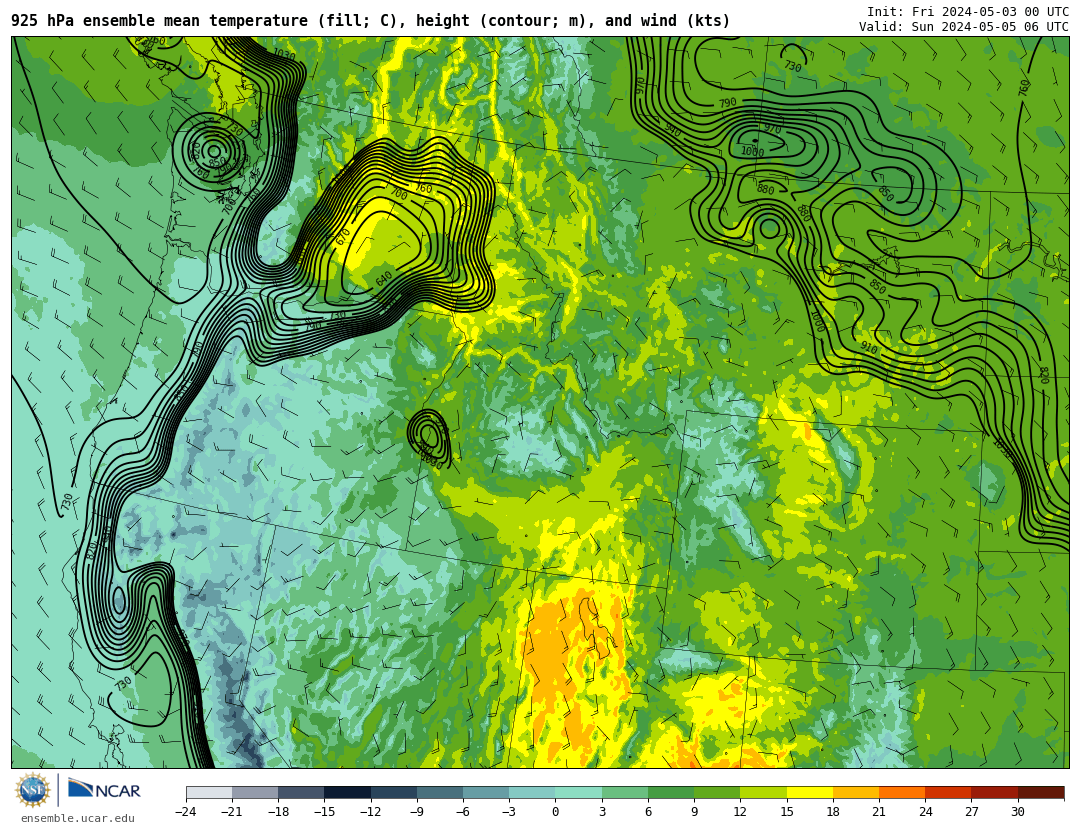Pick the color swatch between 12 and 15
1080x831 pixels.
[763, 792]
